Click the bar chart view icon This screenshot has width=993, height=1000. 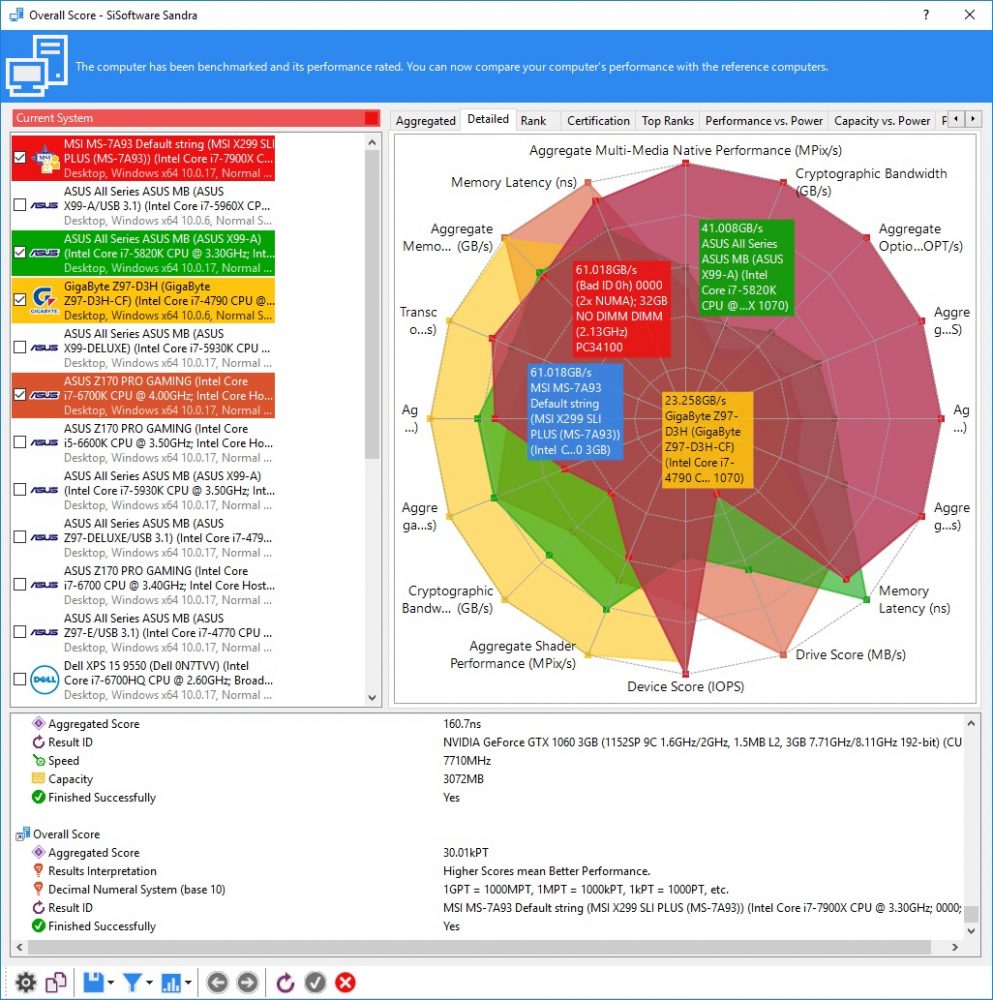click(171, 982)
